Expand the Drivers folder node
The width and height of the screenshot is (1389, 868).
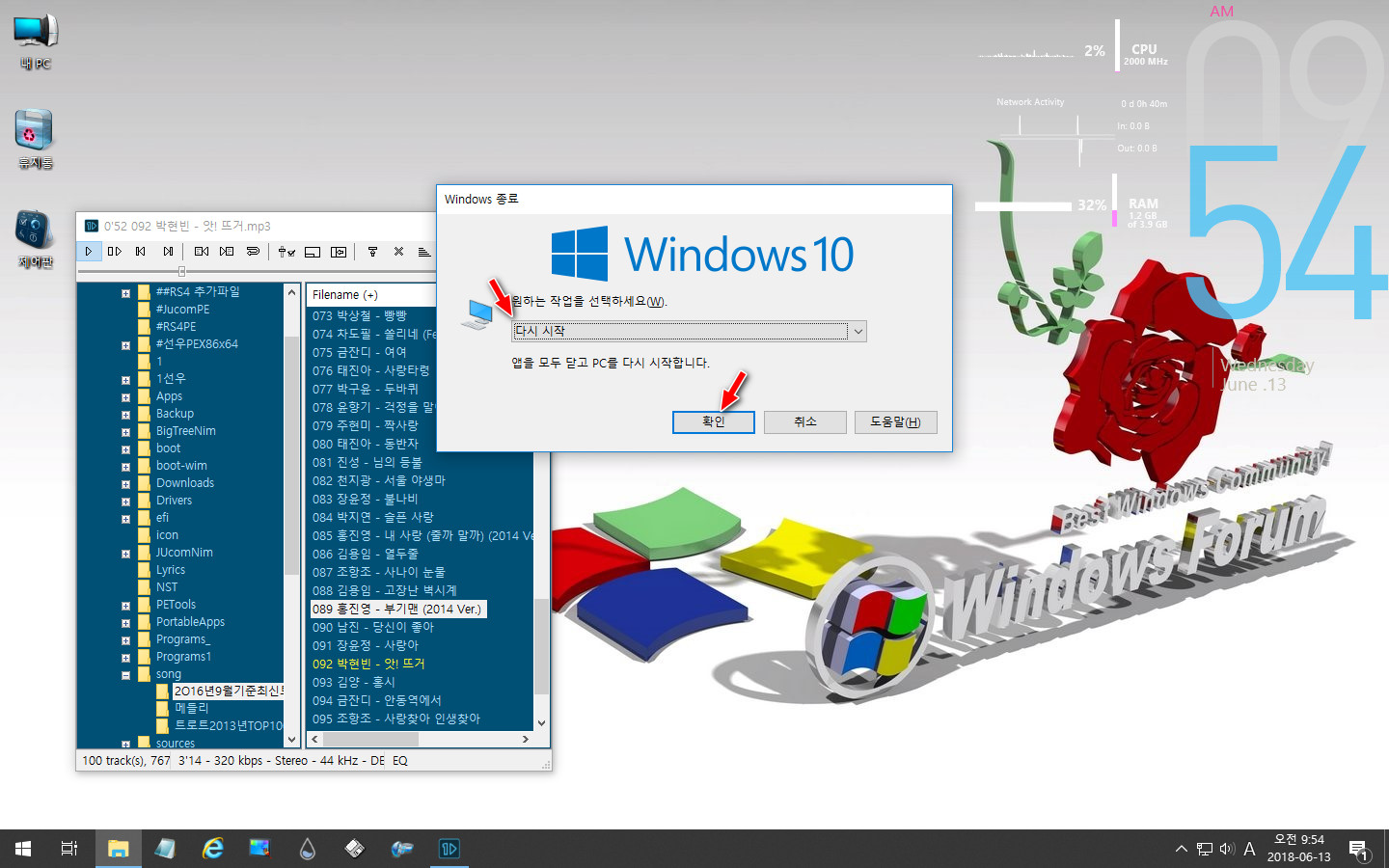click(x=125, y=501)
